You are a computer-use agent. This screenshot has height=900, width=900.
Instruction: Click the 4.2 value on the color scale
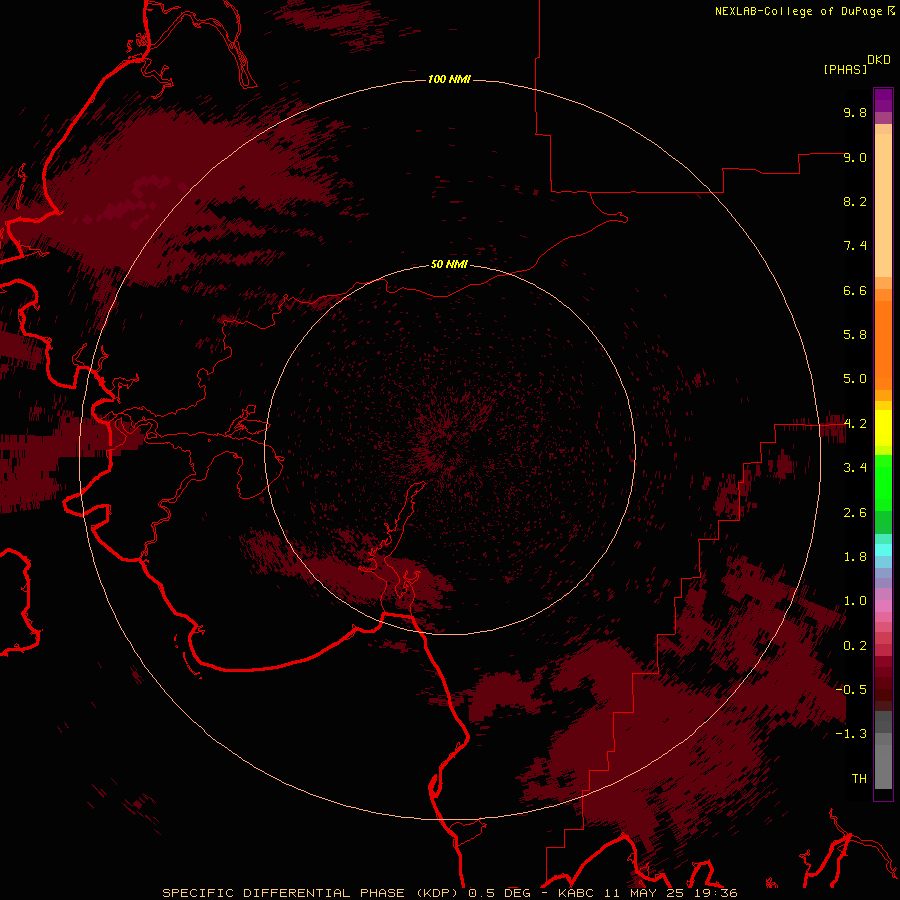coord(855,424)
